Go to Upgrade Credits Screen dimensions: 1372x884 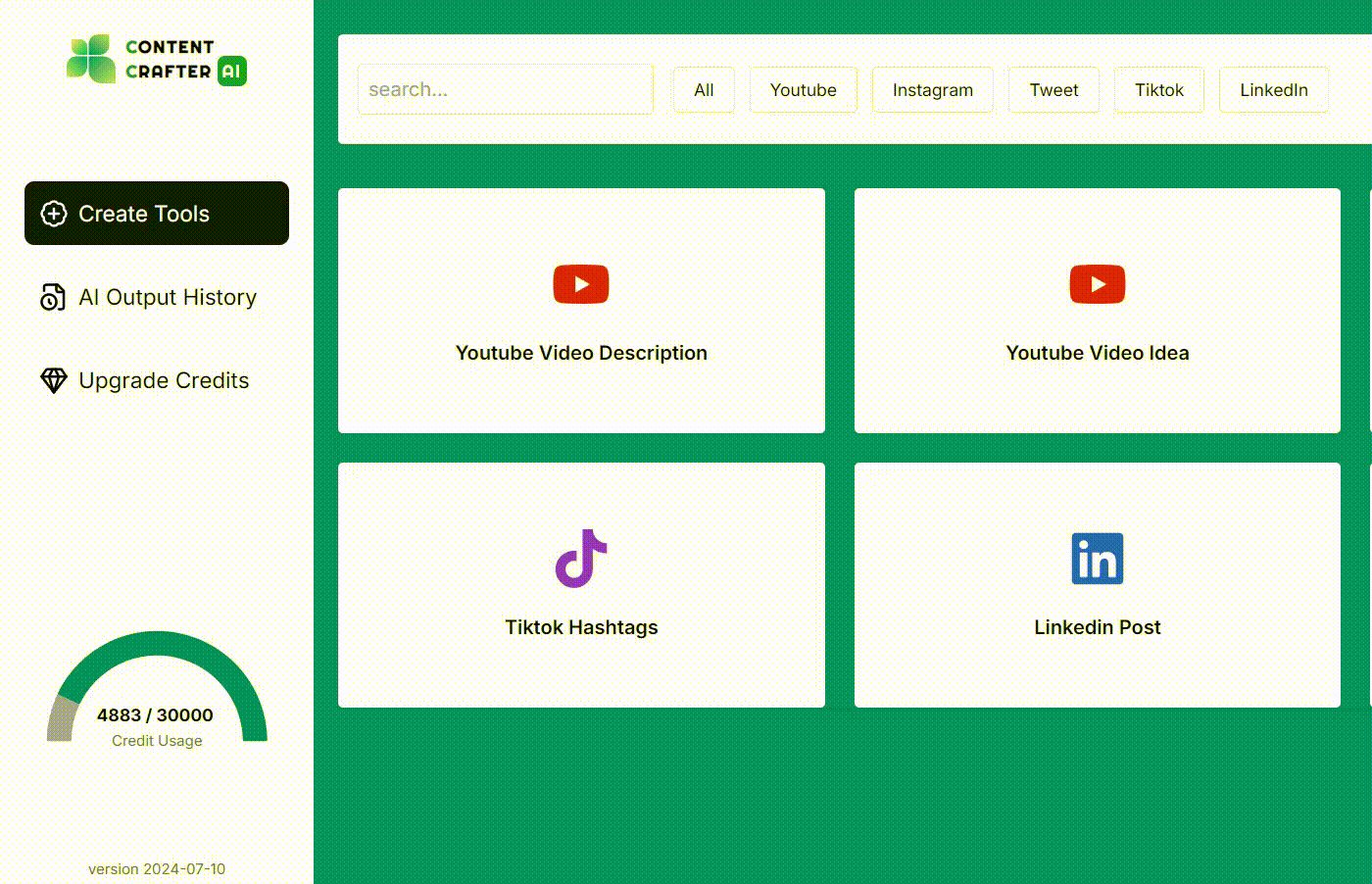(157, 380)
